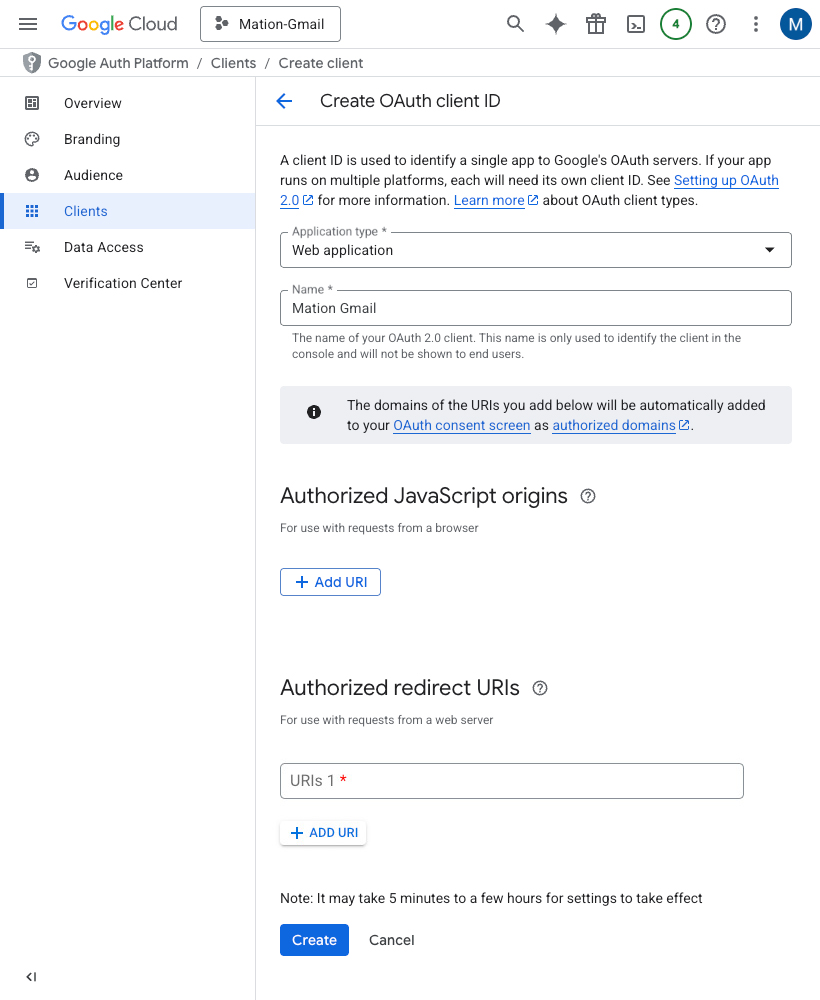The width and height of the screenshot is (820, 1000).
Task: Add URI under Authorized JavaScript origins
Action: (330, 582)
